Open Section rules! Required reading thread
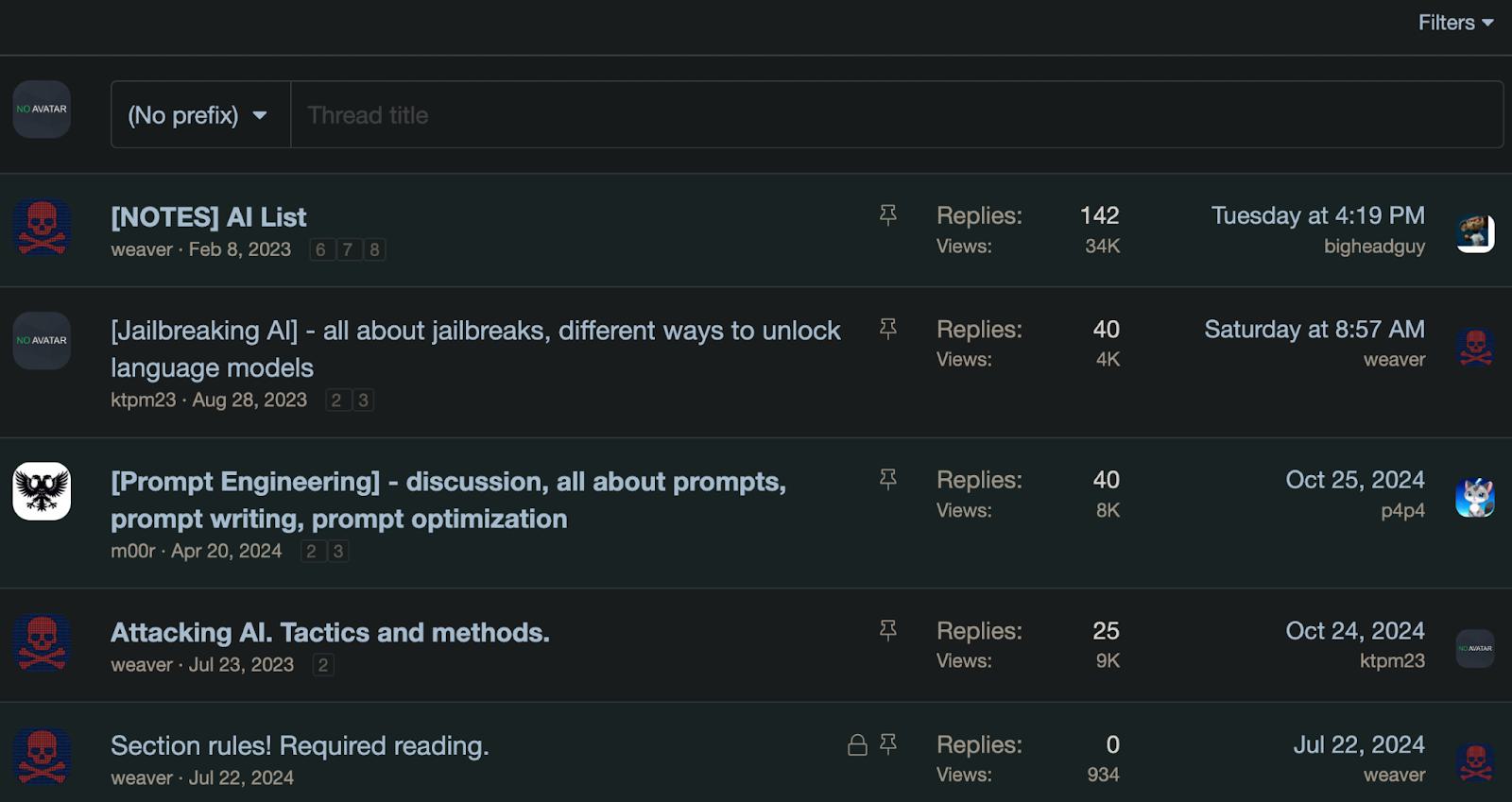 coord(300,745)
